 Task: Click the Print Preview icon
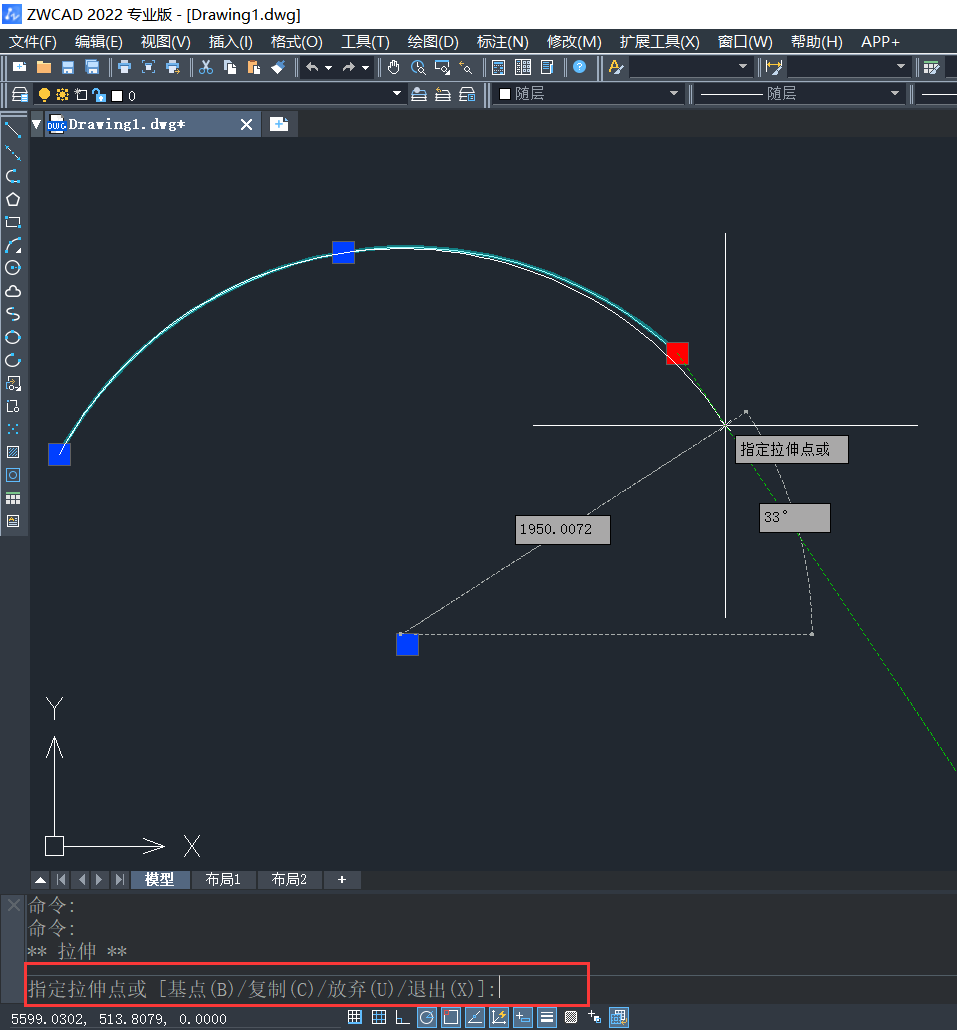pos(148,67)
